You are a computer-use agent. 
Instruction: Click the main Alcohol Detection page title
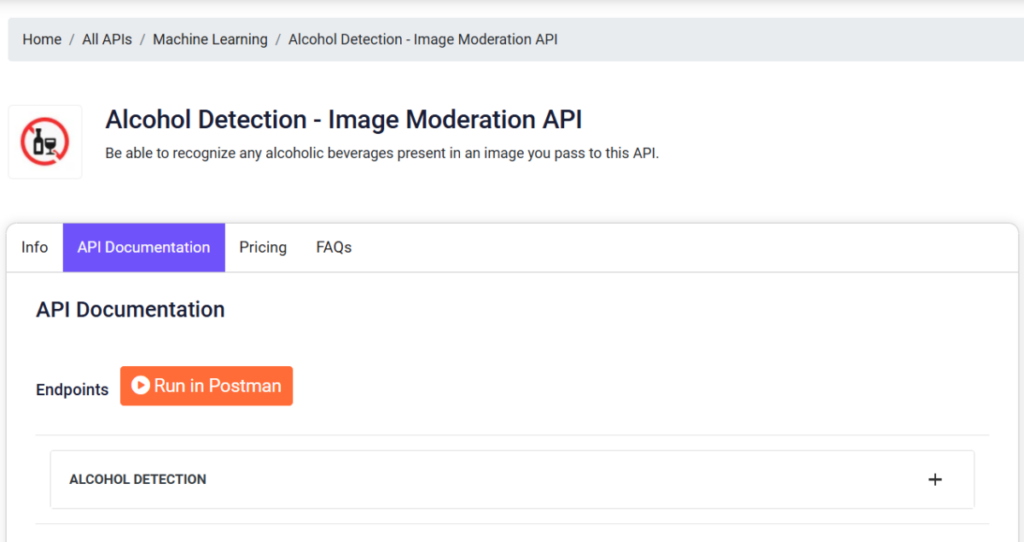tap(344, 120)
